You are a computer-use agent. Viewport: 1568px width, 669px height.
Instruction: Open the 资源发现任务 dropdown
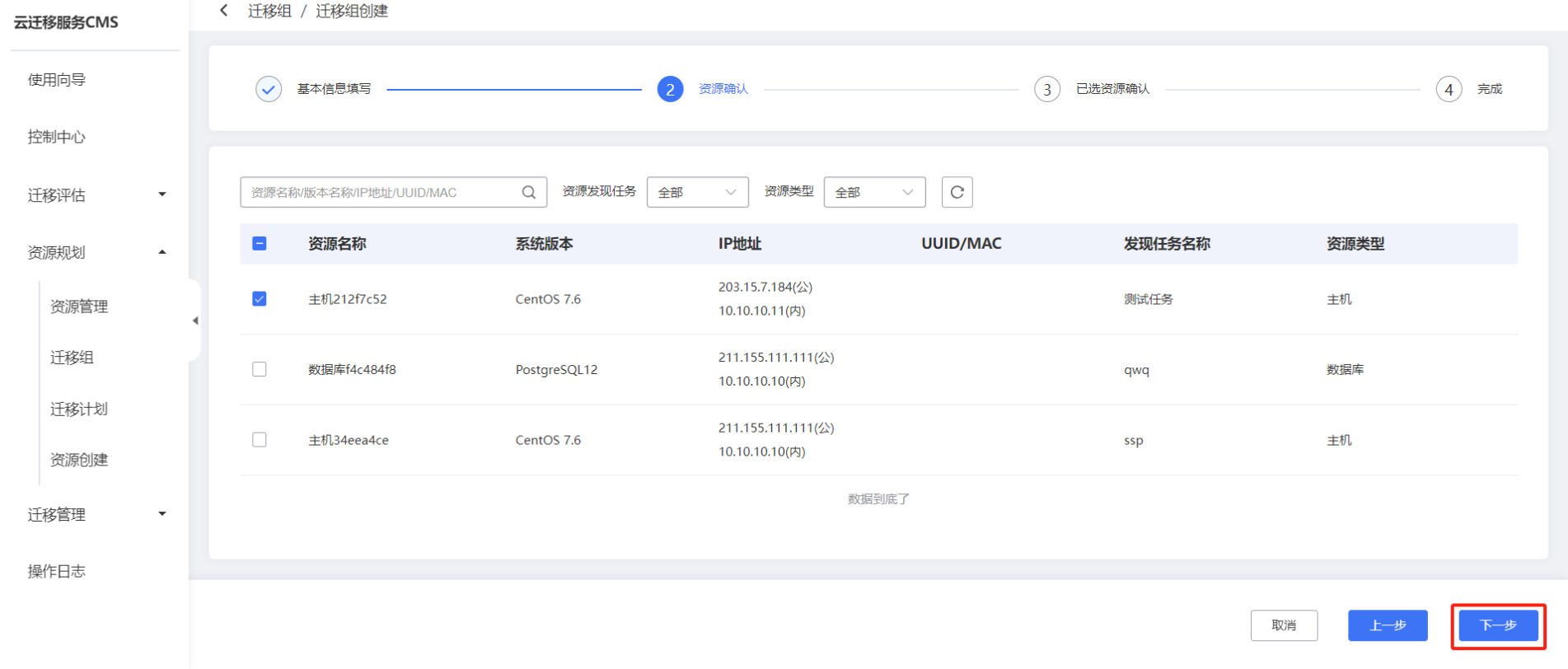tap(697, 192)
